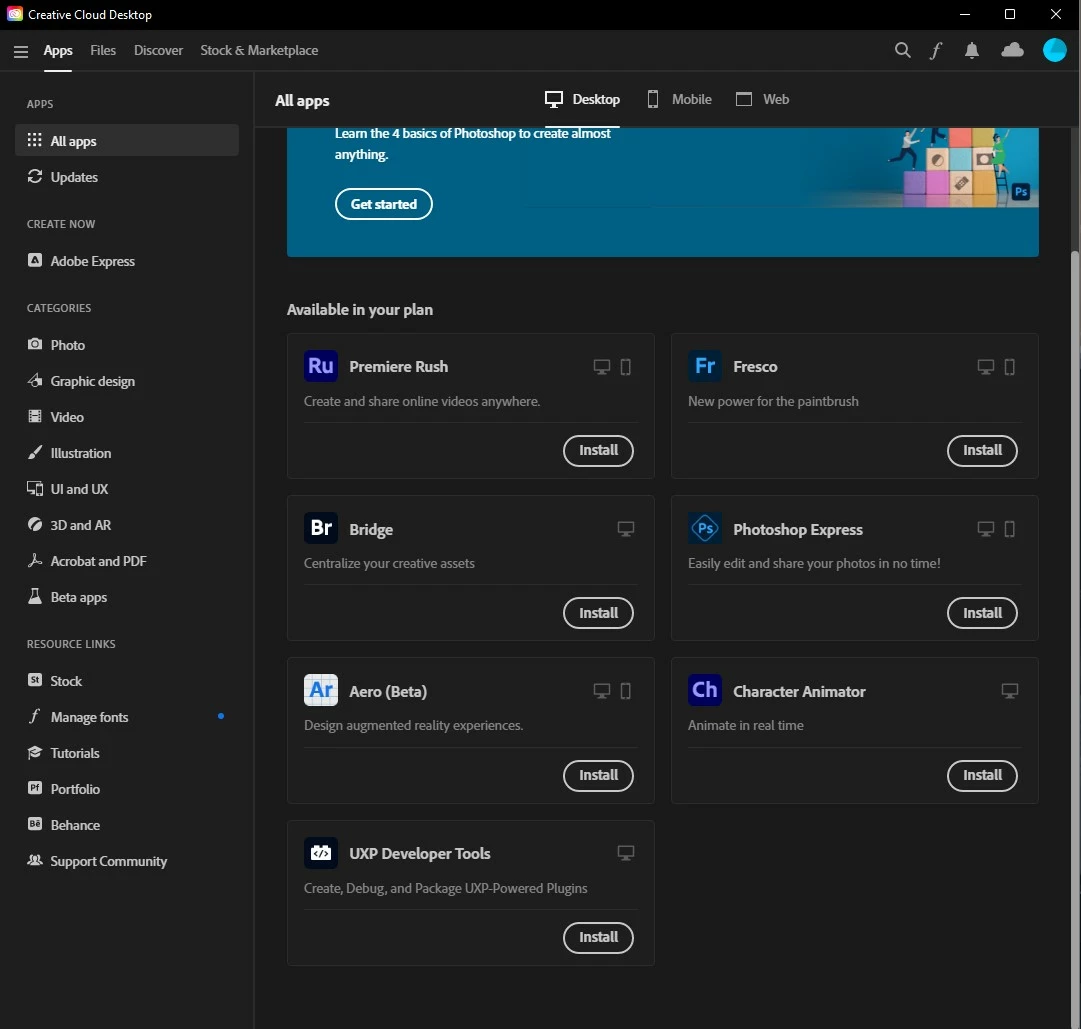The height and width of the screenshot is (1029, 1081).
Task: Click the Creative Cloud logo in title bar
Action: [x=14, y=14]
